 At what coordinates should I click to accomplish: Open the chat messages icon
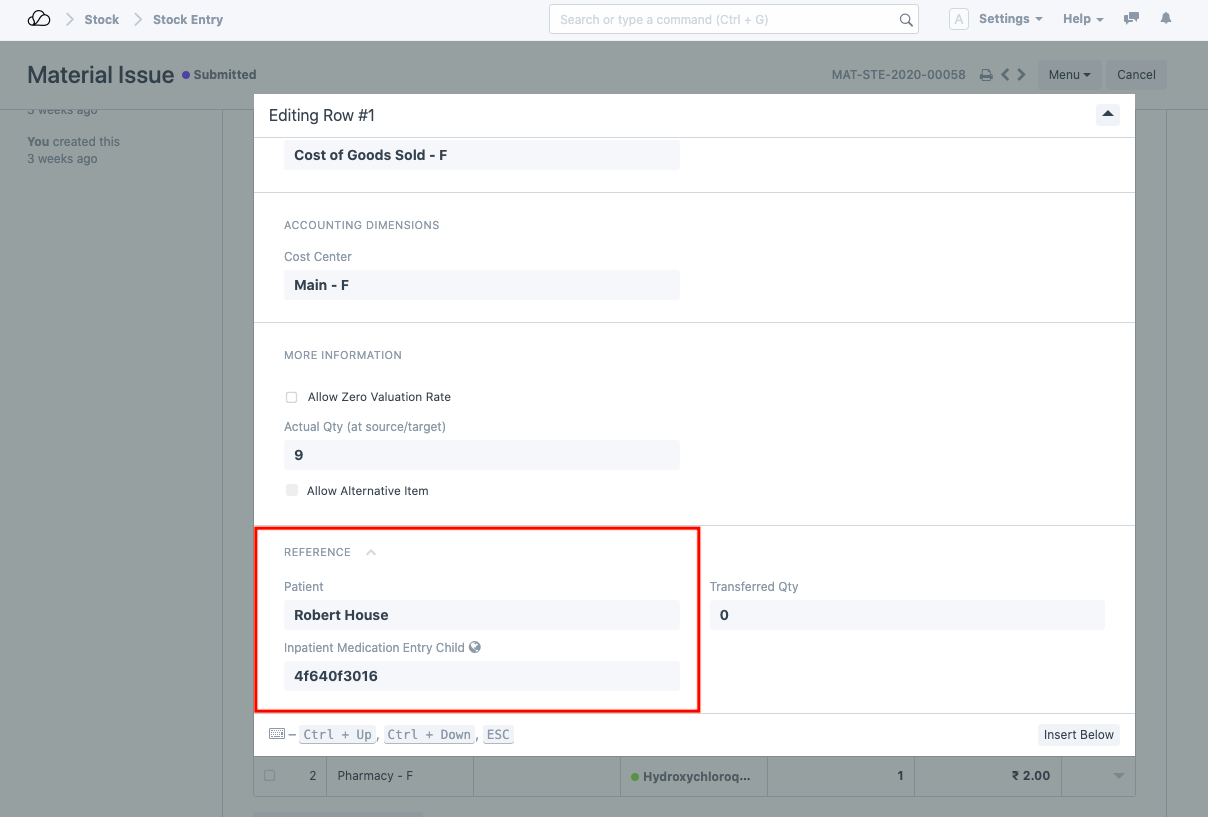(1131, 19)
